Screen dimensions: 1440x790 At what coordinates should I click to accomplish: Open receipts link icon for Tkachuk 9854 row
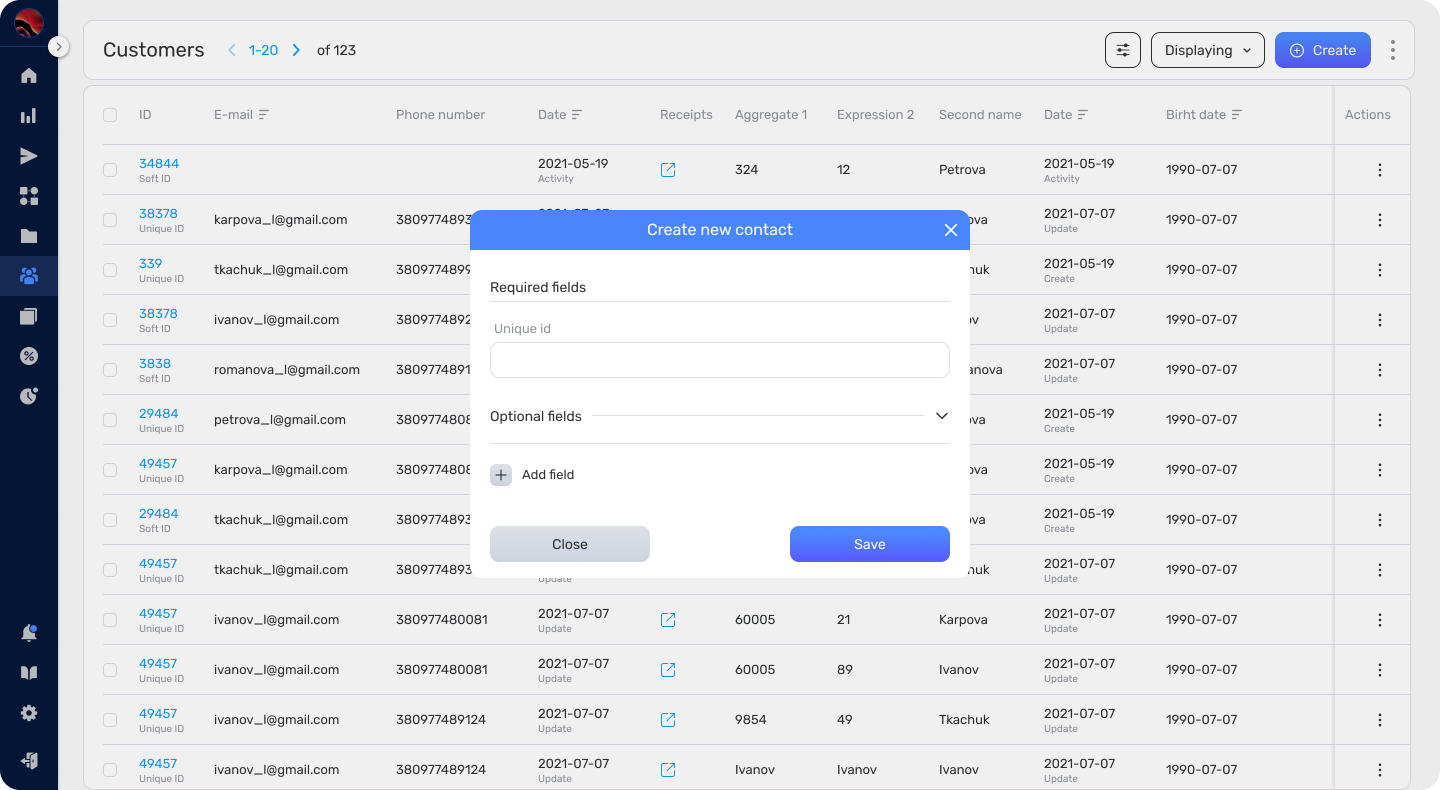click(668, 720)
